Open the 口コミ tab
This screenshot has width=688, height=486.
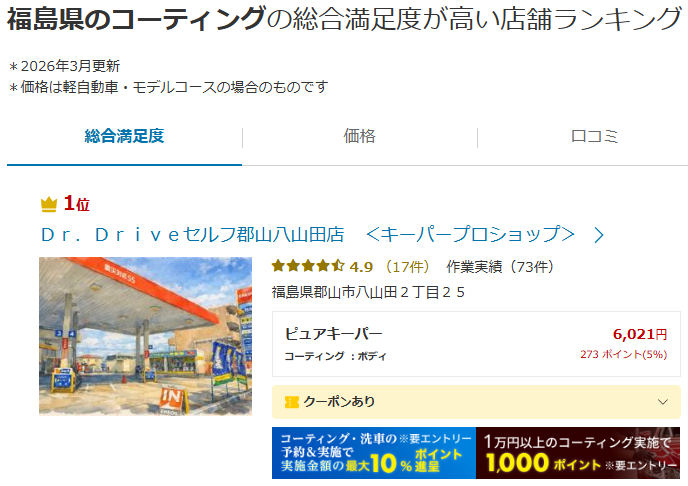point(595,137)
